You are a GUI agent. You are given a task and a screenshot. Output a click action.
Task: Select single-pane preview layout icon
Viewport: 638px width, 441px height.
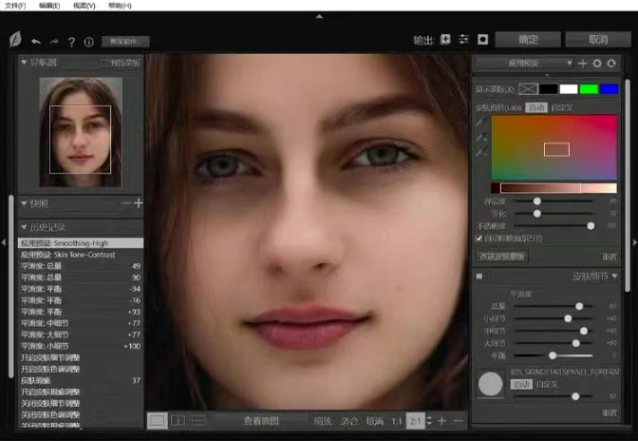(157, 421)
